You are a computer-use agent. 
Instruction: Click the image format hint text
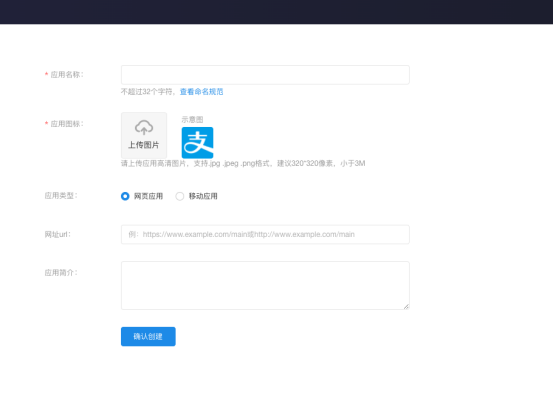(x=243, y=163)
